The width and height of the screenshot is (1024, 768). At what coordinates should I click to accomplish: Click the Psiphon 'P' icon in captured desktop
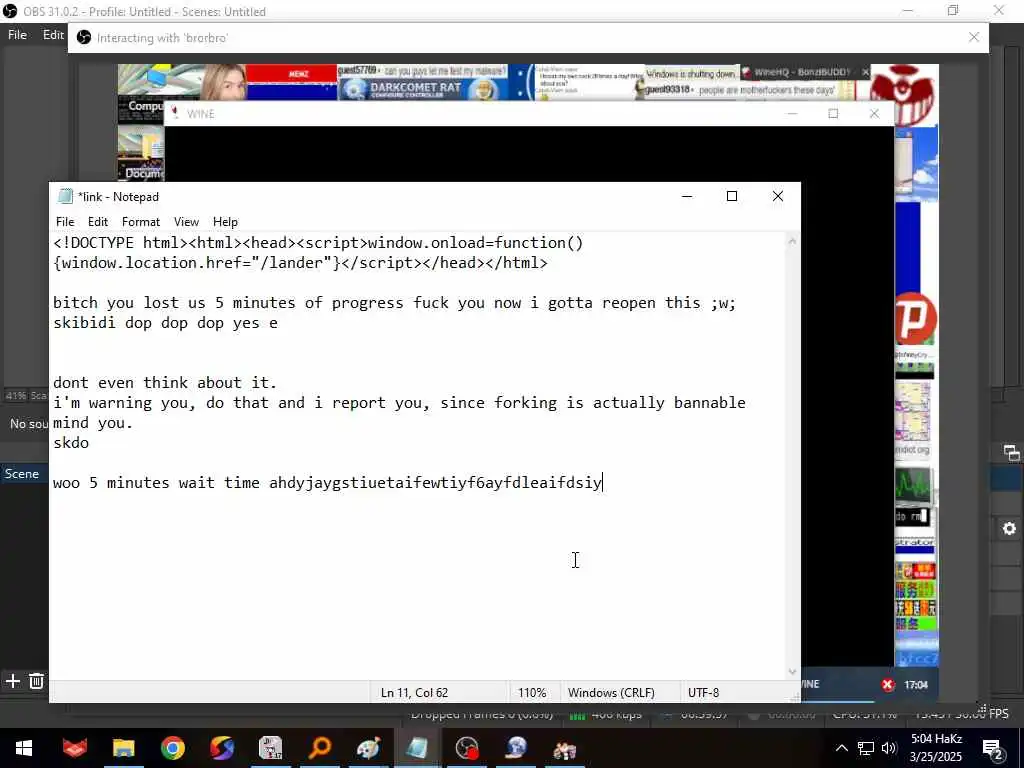(915, 319)
